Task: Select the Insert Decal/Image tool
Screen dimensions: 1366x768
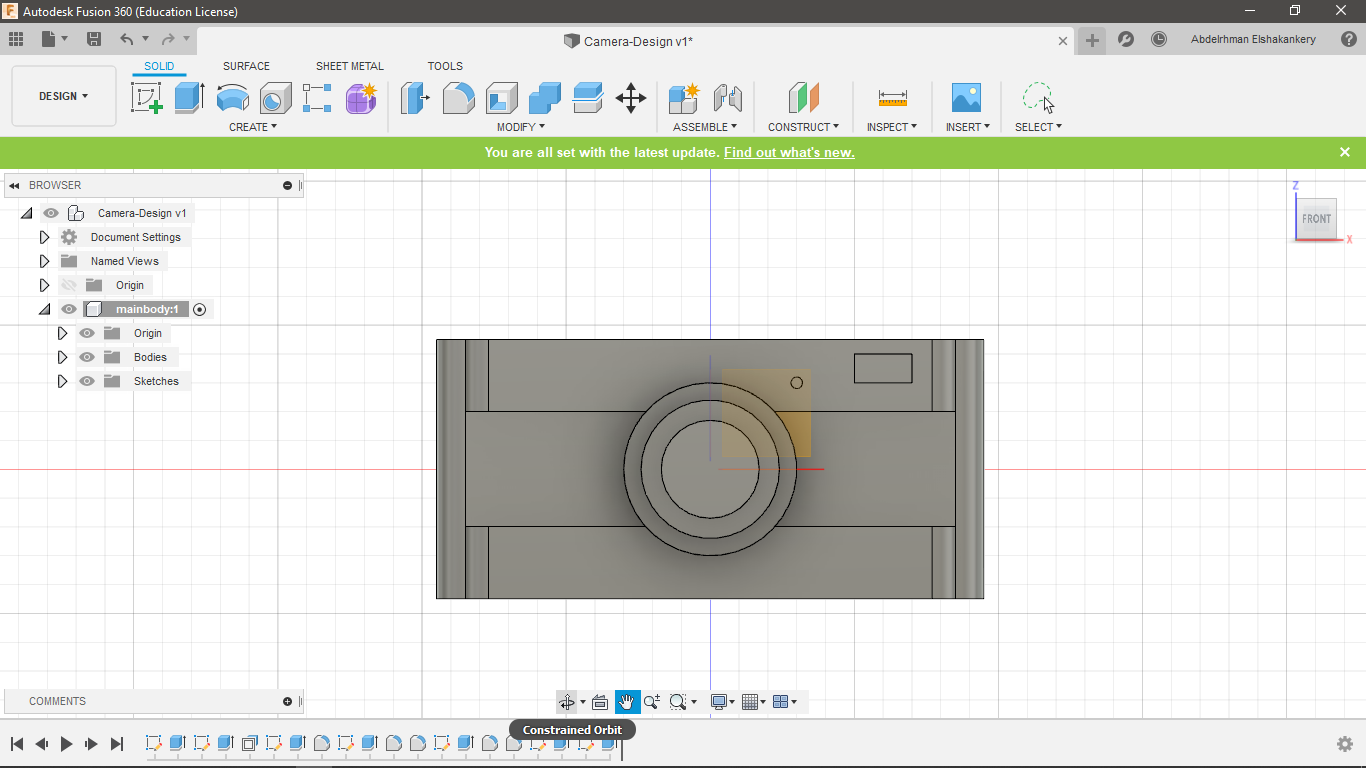Action: tap(967, 98)
